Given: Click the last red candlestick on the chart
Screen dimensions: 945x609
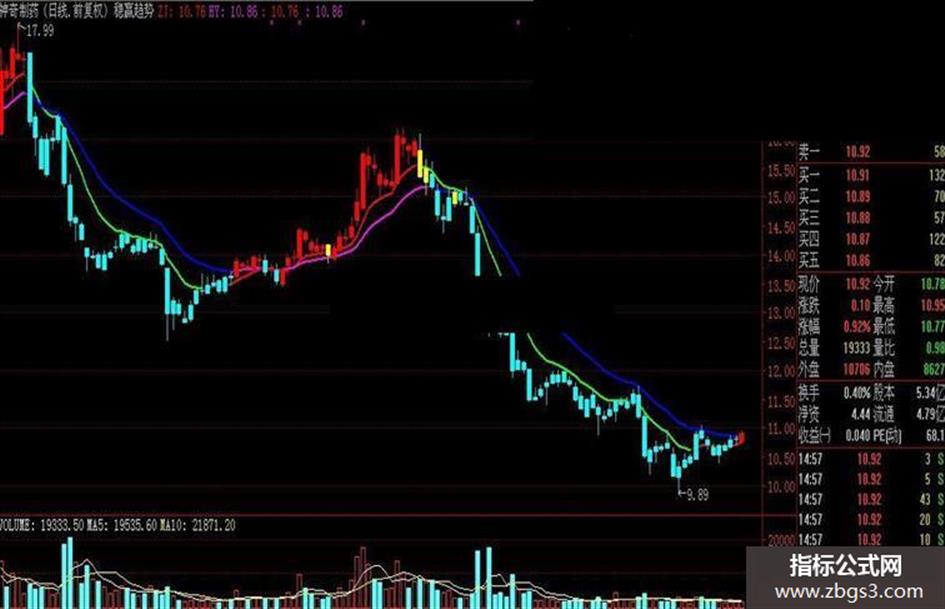Looking at the screenshot, I should point(742,438).
